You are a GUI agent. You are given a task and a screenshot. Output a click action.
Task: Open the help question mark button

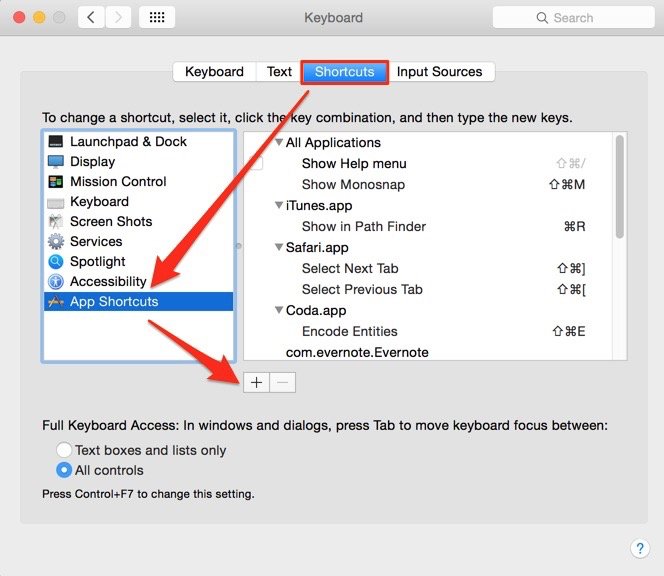tap(640, 548)
